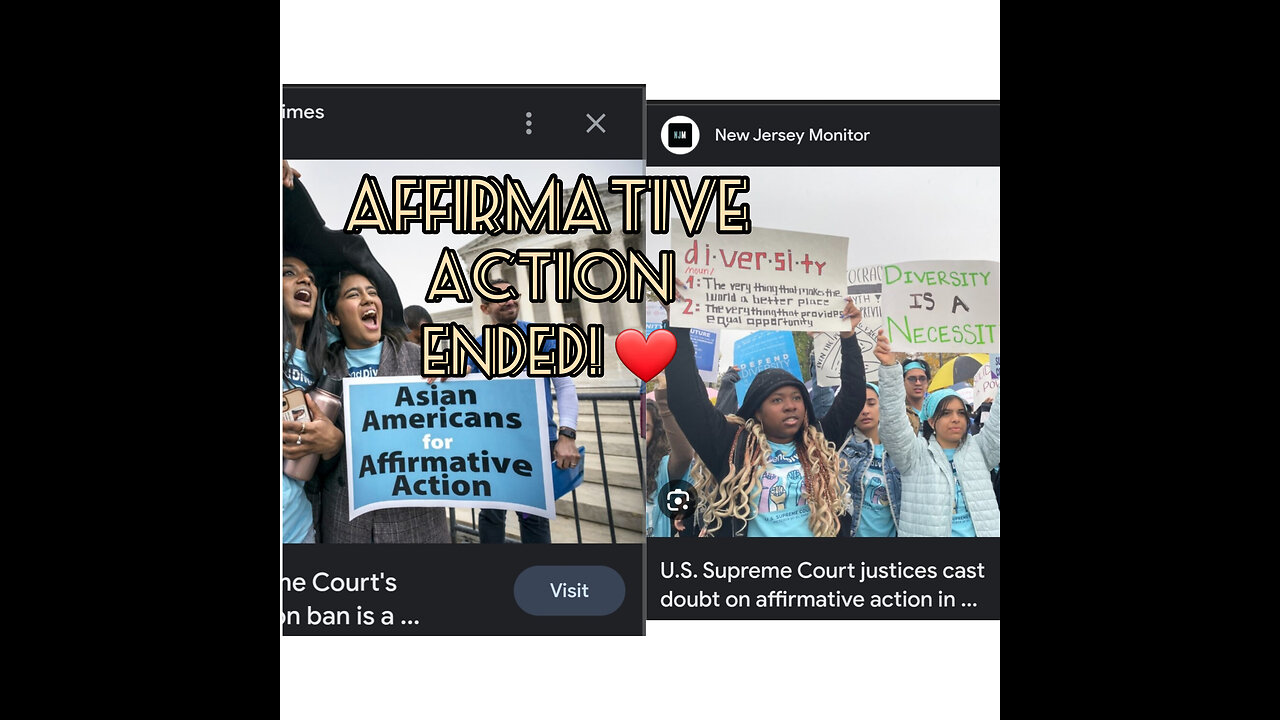Click the New Jersey Monitor round logo
Screen dimensions: 1280x720
(x=680, y=135)
